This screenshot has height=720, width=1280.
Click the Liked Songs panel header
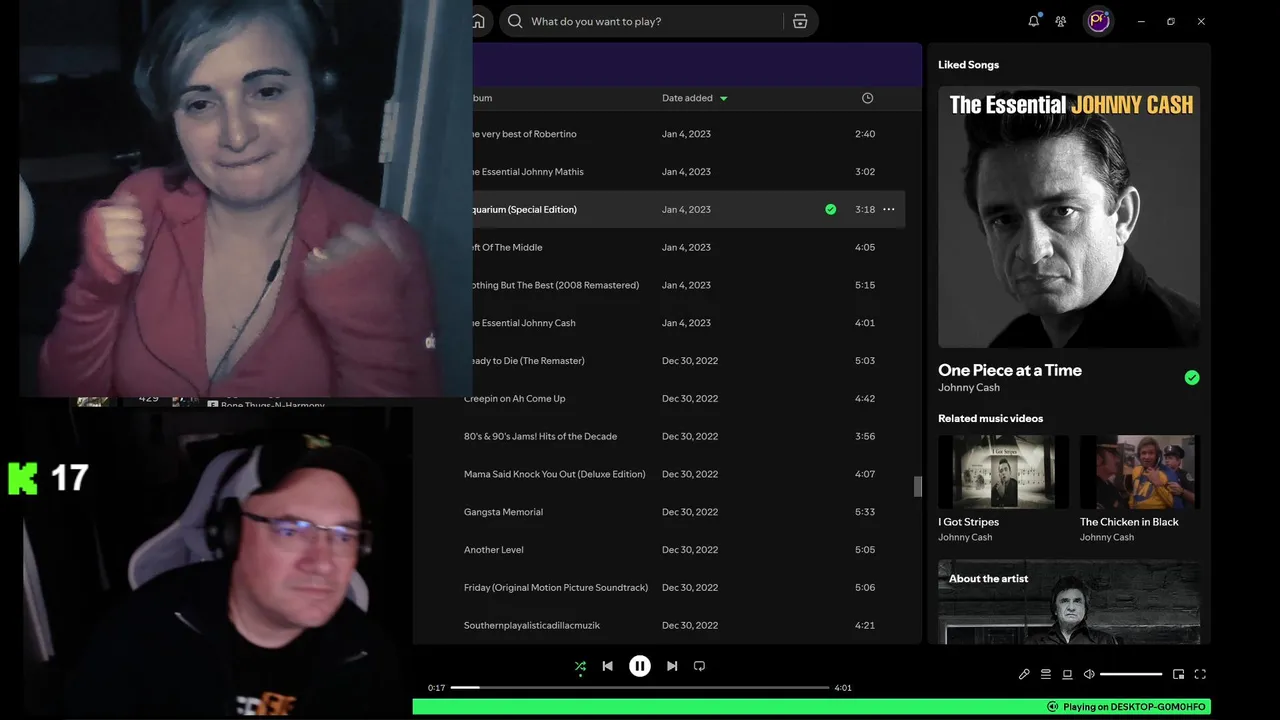tap(968, 65)
